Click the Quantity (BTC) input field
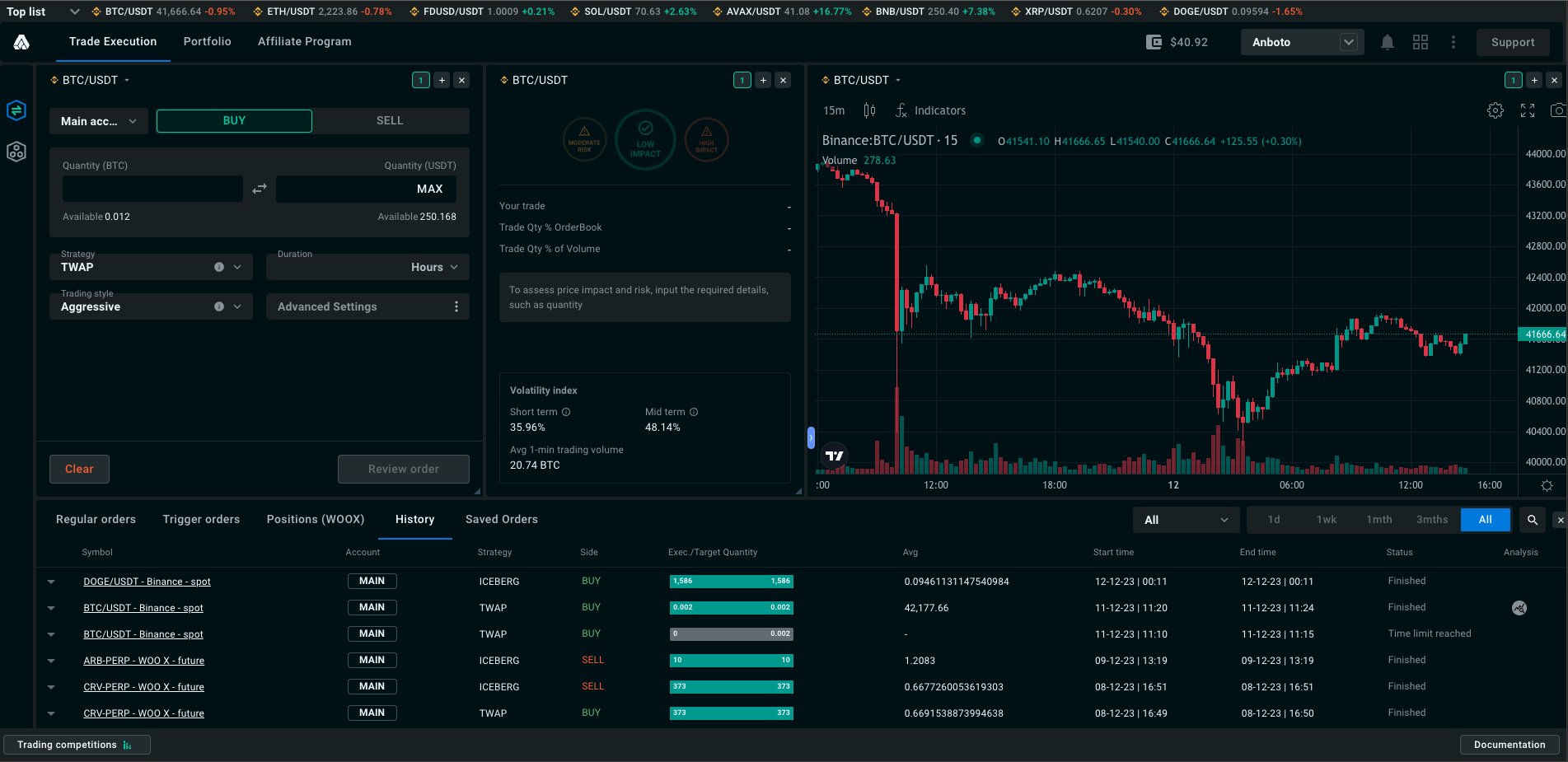This screenshot has width=1568, height=762. pos(152,189)
